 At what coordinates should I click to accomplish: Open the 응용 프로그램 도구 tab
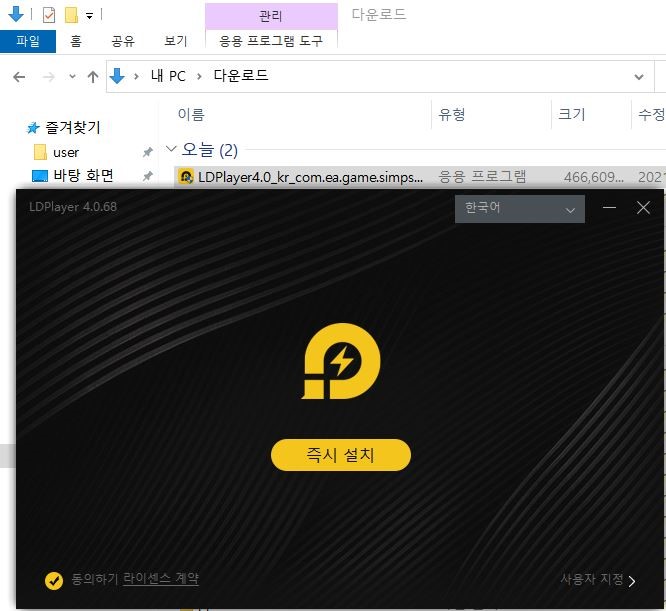pyautogui.click(x=271, y=41)
